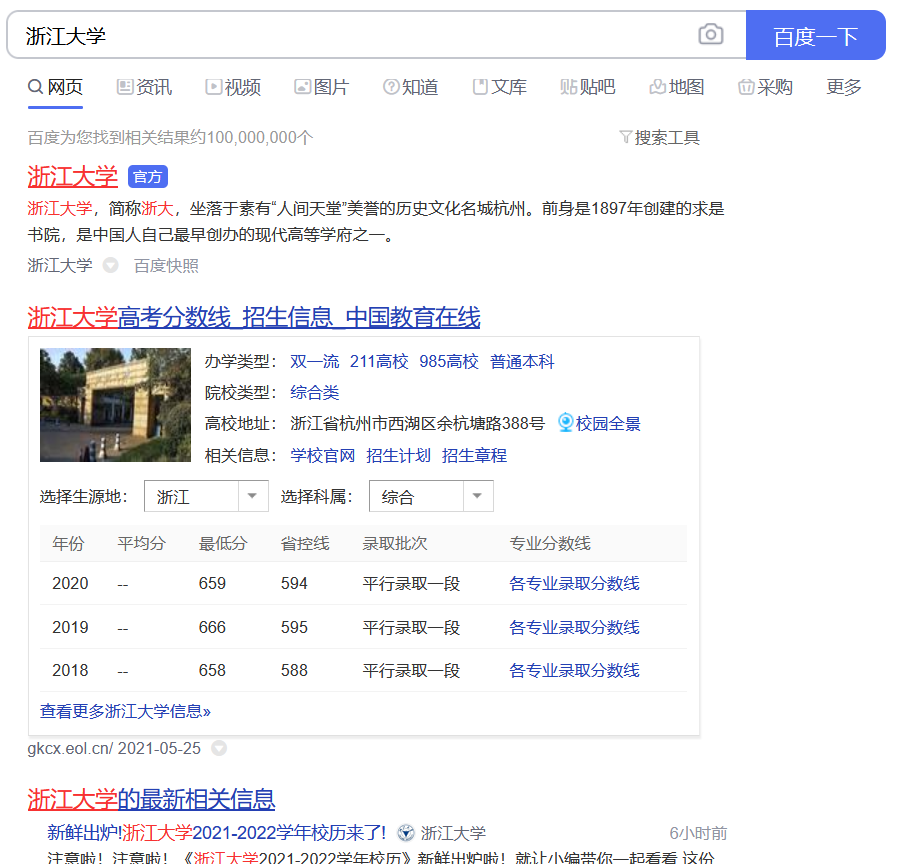This screenshot has width=904, height=864.
Task: Open the 选择科属 dropdown showing 综合
Action: 431,496
